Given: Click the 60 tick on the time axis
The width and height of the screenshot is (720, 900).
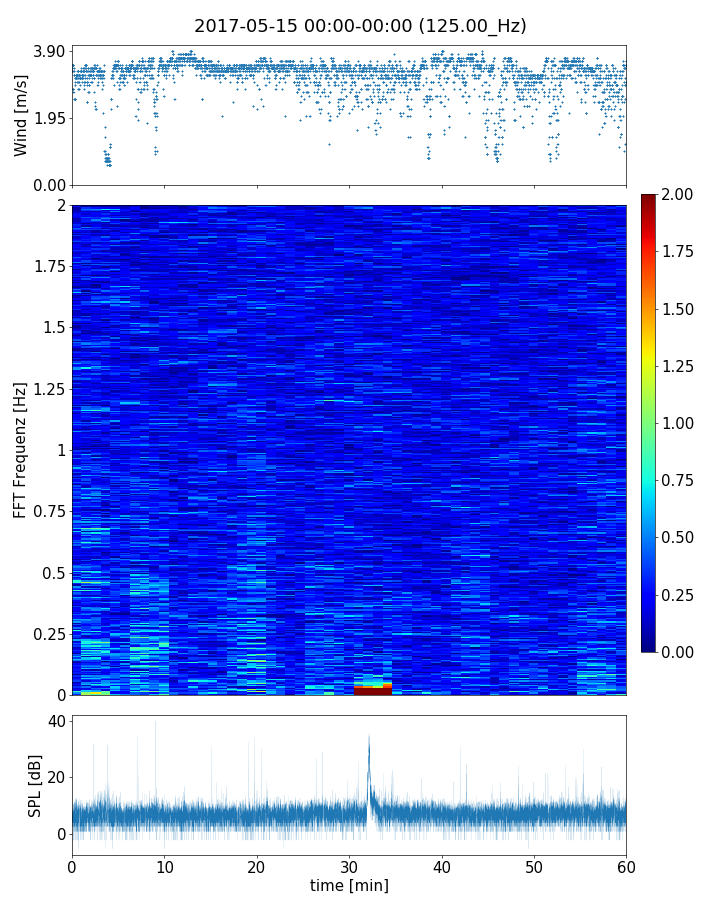Looking at the screenshot, I should pos(626,864).
